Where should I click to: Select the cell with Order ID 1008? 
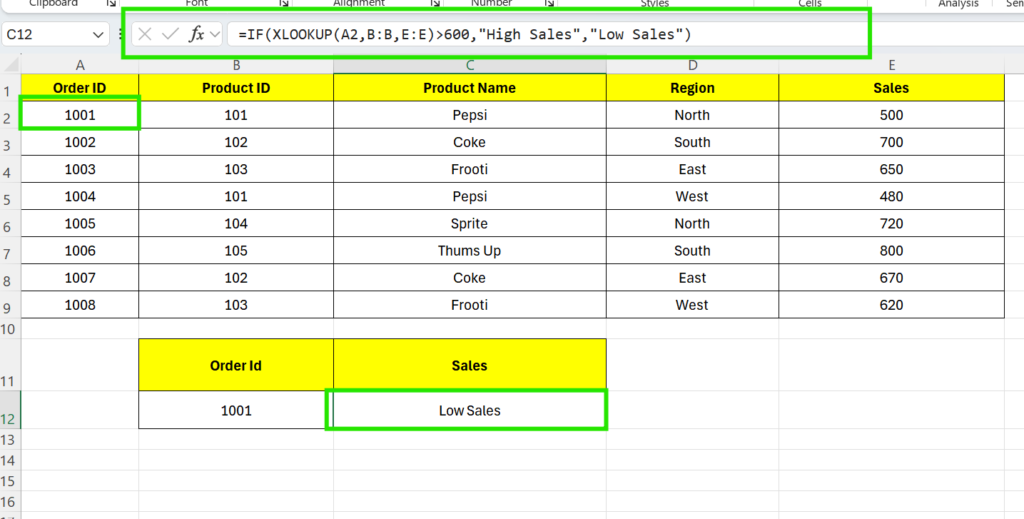(x=80, y=305)
